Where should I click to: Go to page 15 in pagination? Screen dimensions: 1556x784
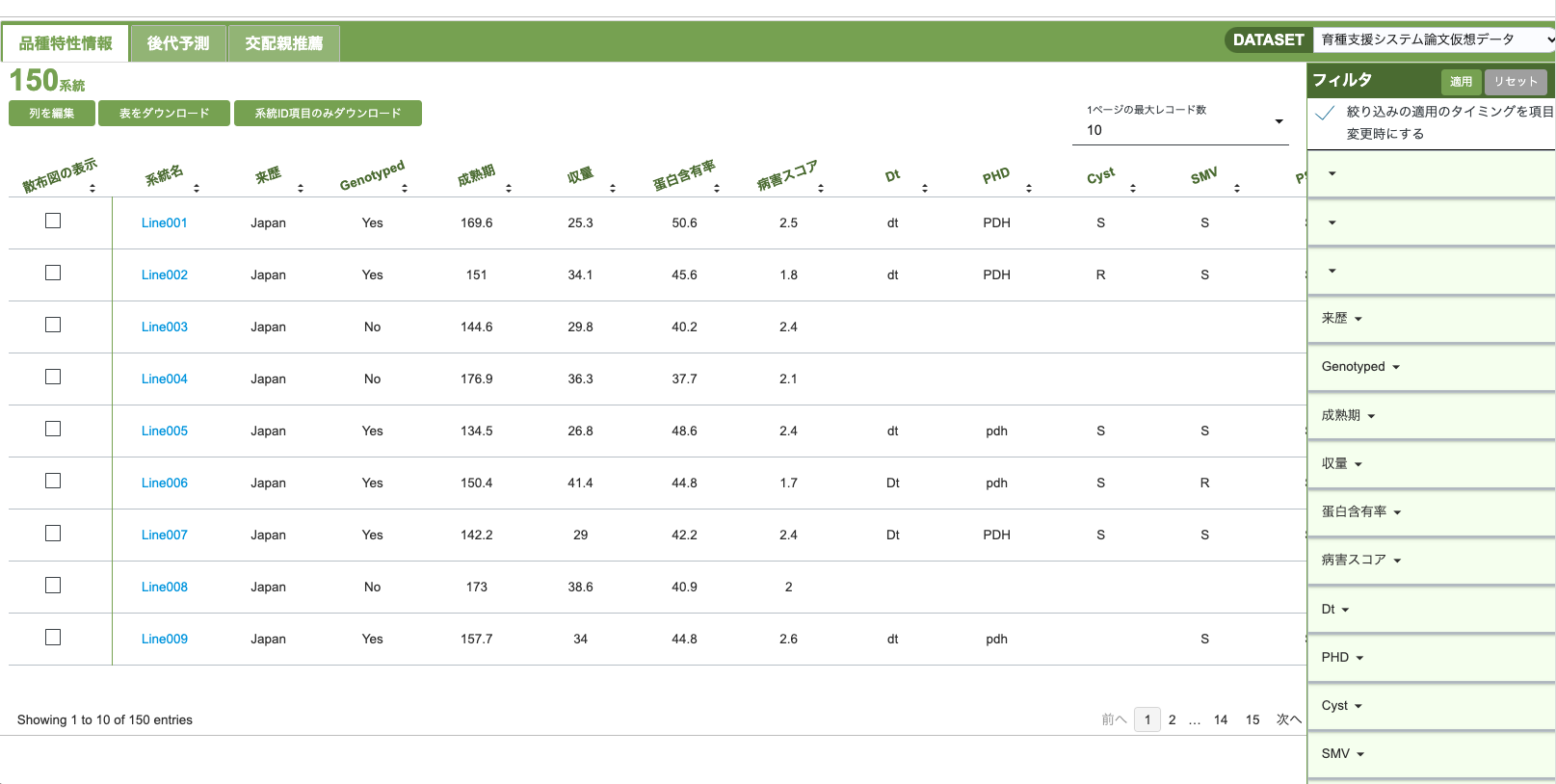tap(1253, 719)
